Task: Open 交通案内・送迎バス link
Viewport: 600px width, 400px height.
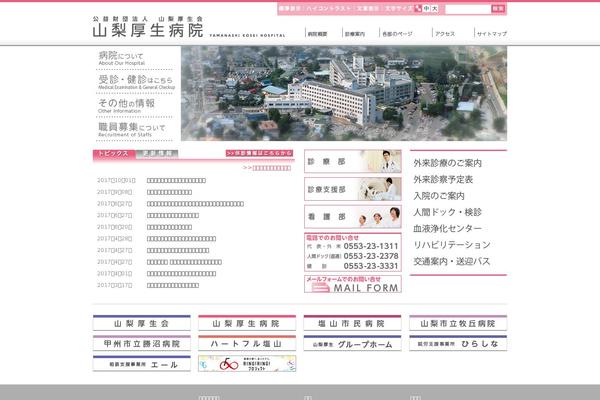Action: [452, 261]
